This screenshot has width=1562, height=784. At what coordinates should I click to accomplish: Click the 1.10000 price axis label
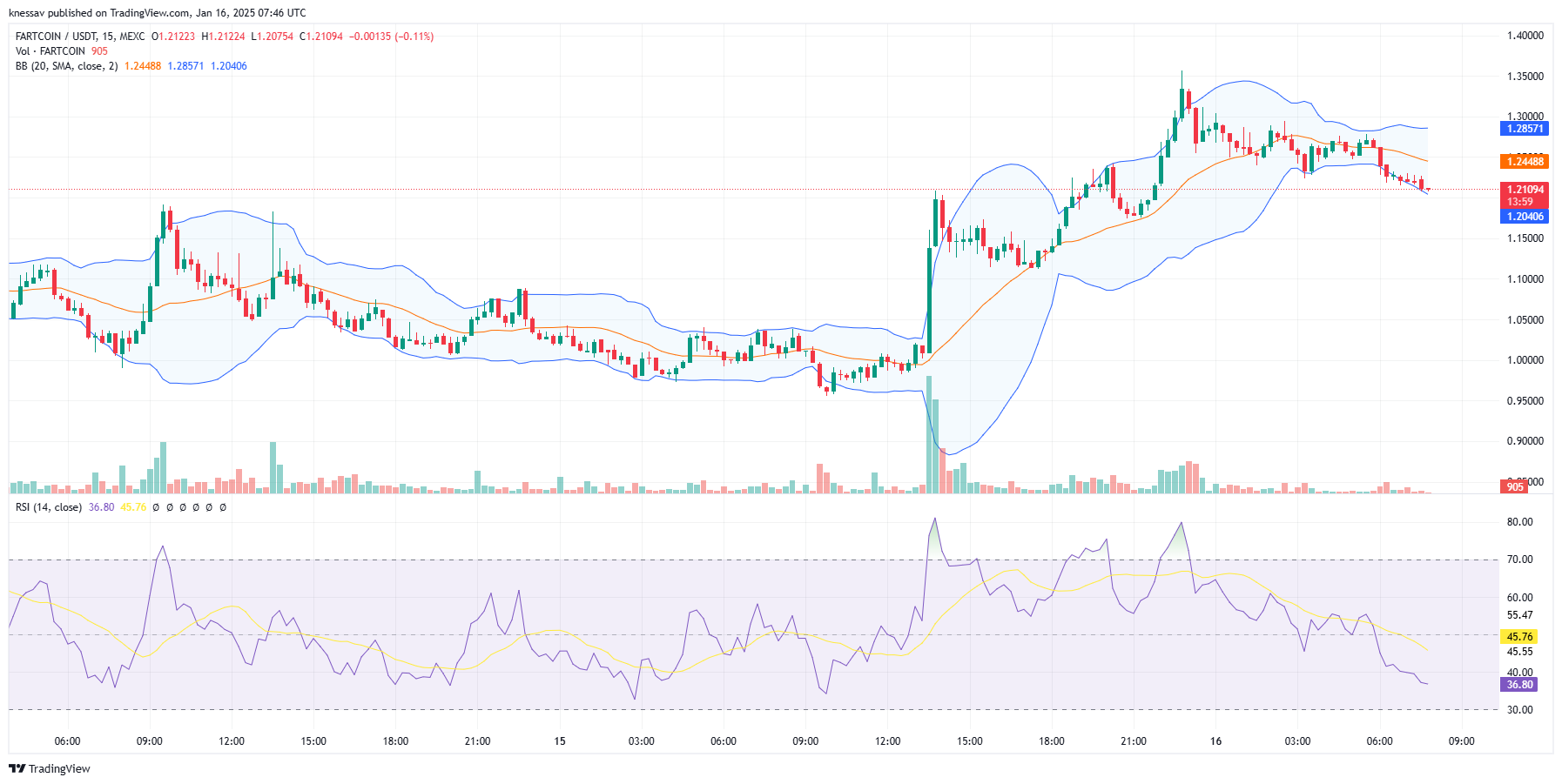pyautogui.click(x=1525, y=279)
